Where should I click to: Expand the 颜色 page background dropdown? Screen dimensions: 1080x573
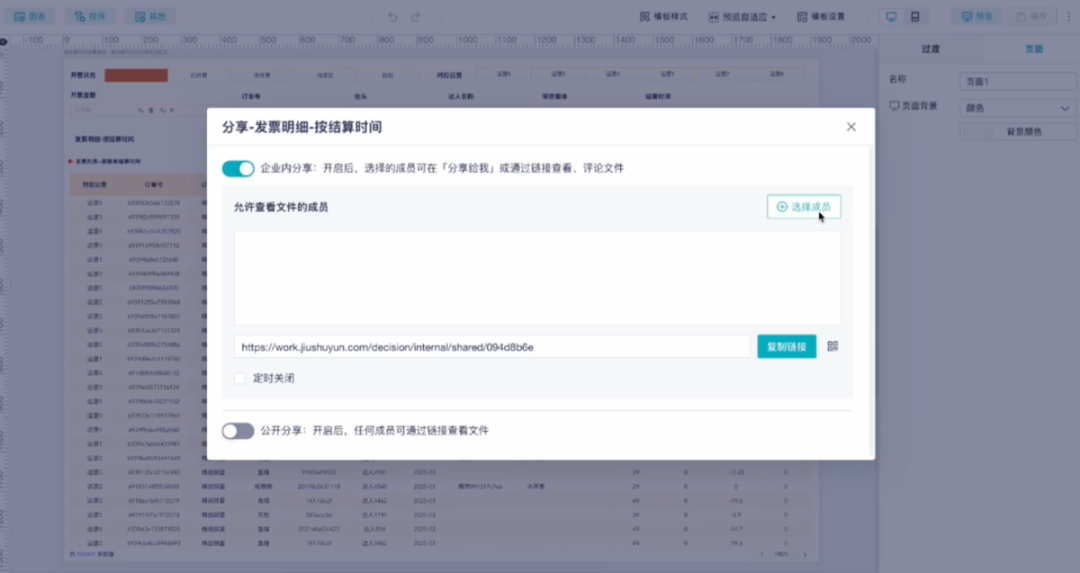click(1018, 108)
